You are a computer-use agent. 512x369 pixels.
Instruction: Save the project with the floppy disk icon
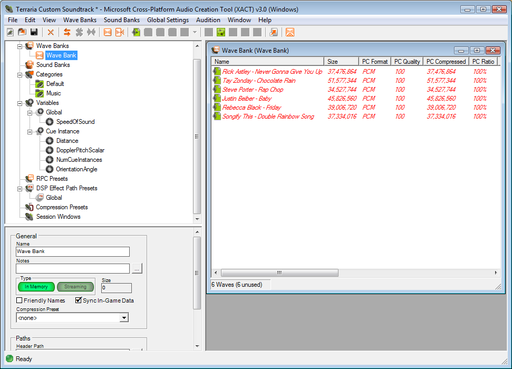34,32
